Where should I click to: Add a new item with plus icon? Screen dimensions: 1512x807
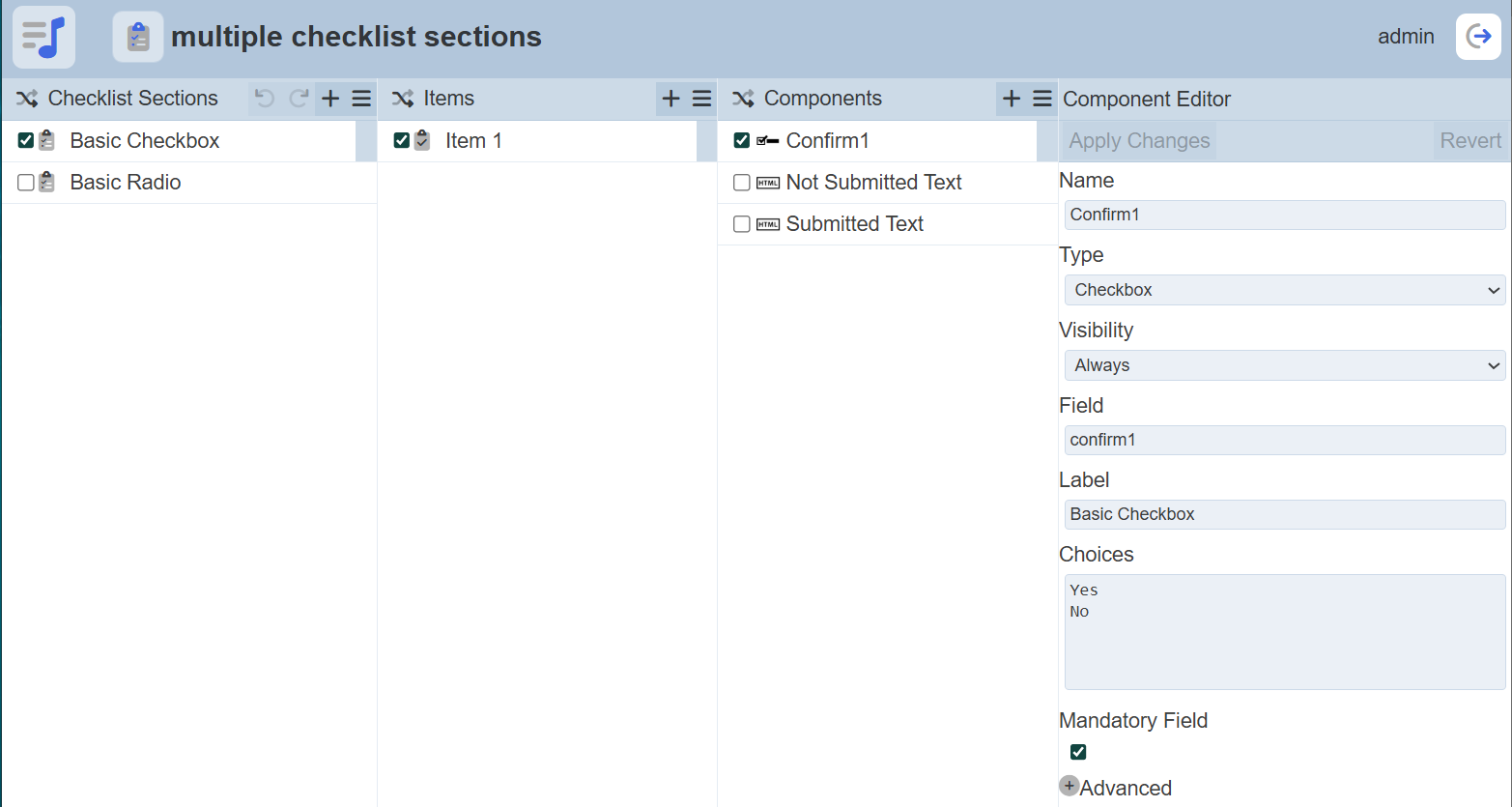671,99
